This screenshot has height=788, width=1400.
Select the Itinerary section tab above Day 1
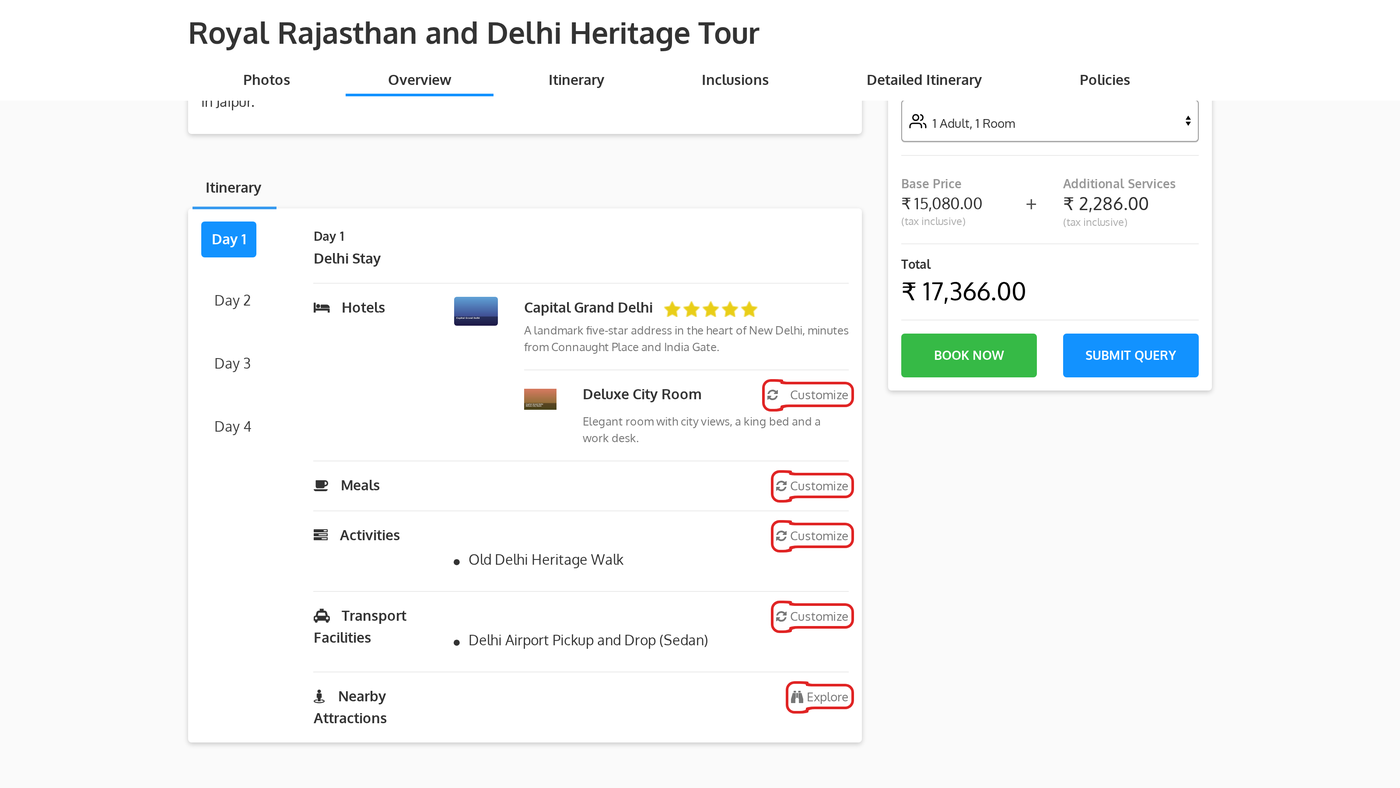234,188
